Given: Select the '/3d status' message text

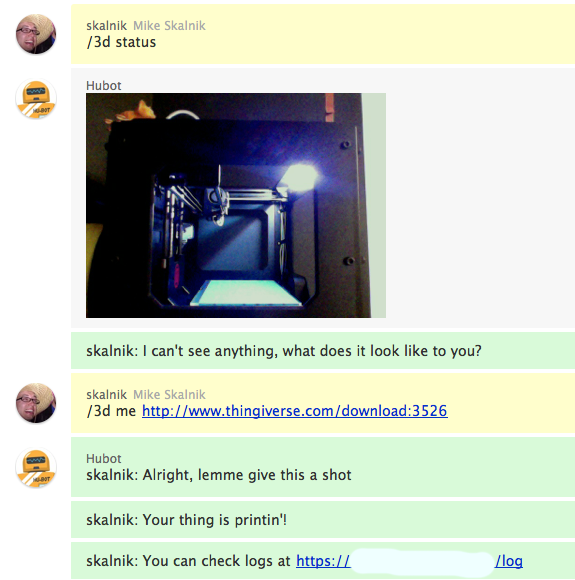Looking at the screenshot, I should (121, 42).
